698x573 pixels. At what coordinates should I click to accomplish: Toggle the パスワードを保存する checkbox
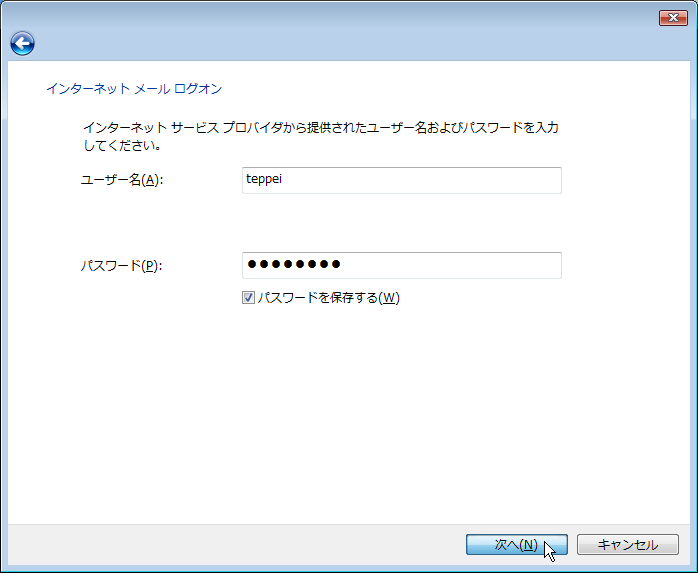(248, 297)
